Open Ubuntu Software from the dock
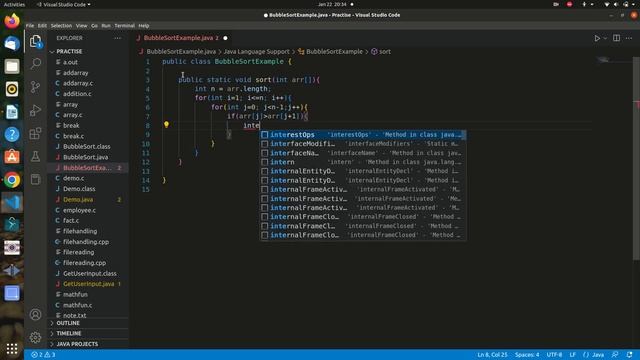 tap(12, 157)
